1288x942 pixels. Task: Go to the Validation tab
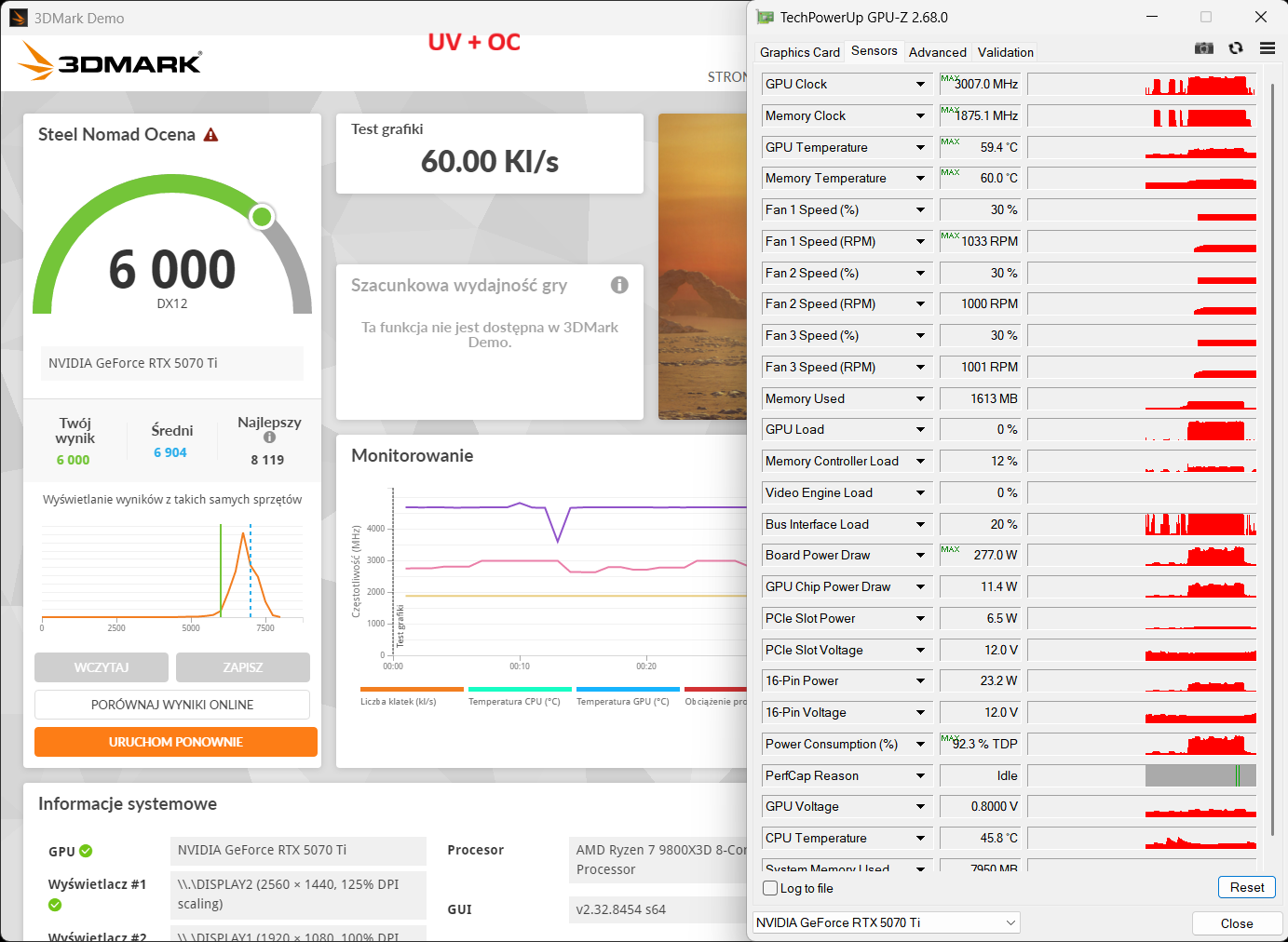coord(1006,52)
